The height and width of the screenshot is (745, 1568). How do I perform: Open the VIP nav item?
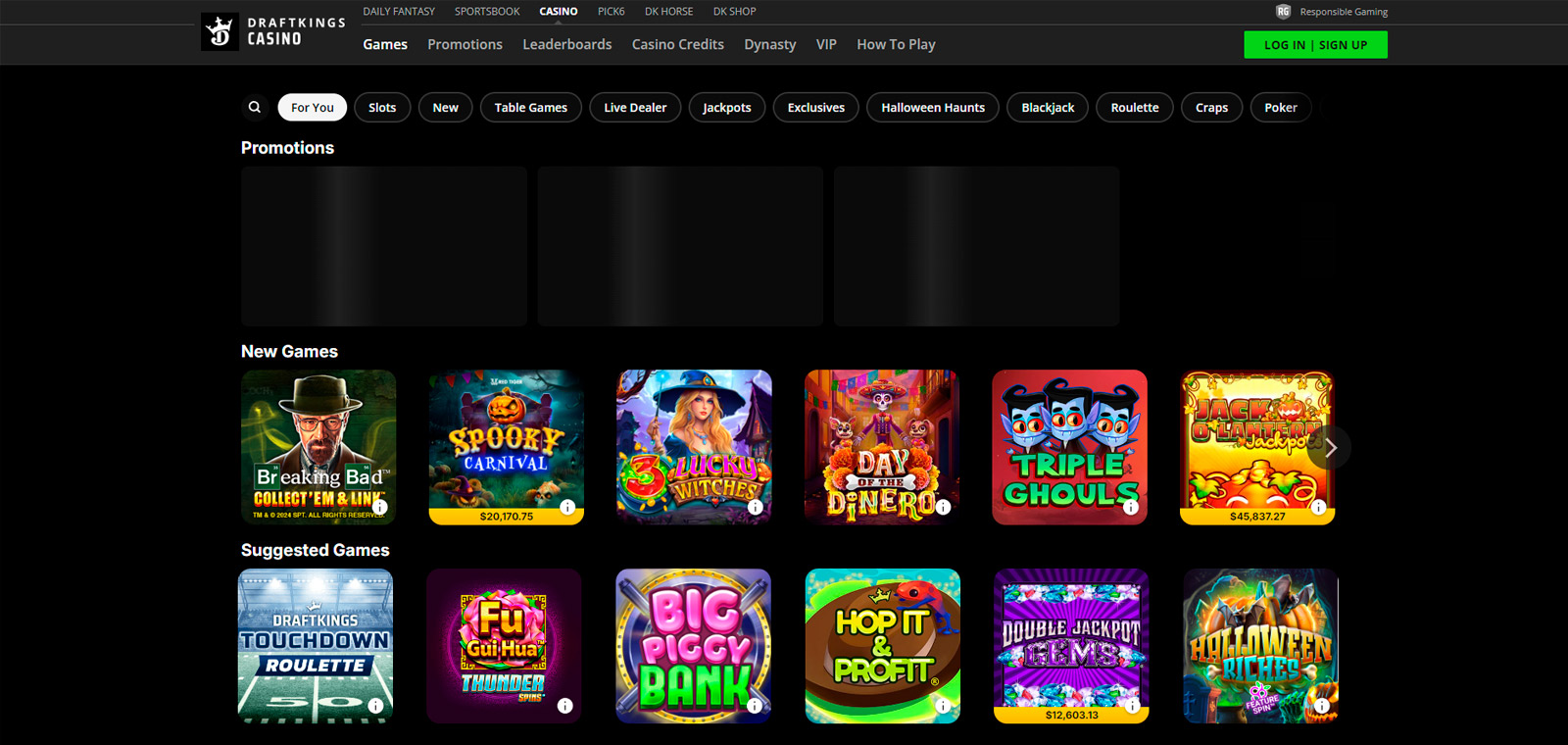(826, 44)
